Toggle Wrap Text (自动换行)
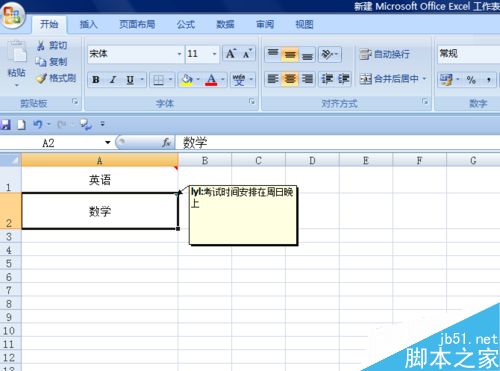The width and height of the screenshot is (500, 371). pos(384,54)
